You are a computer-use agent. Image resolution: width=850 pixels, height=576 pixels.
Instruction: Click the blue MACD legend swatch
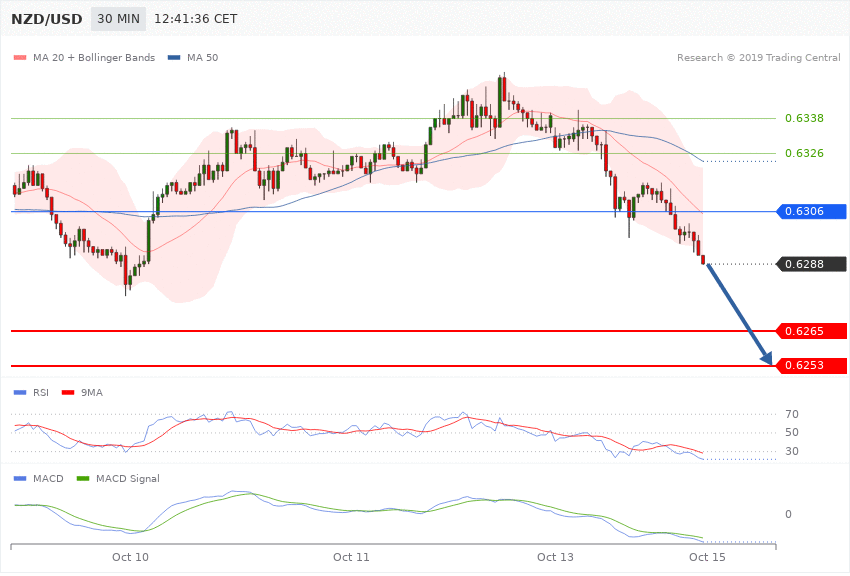(20, 478)
